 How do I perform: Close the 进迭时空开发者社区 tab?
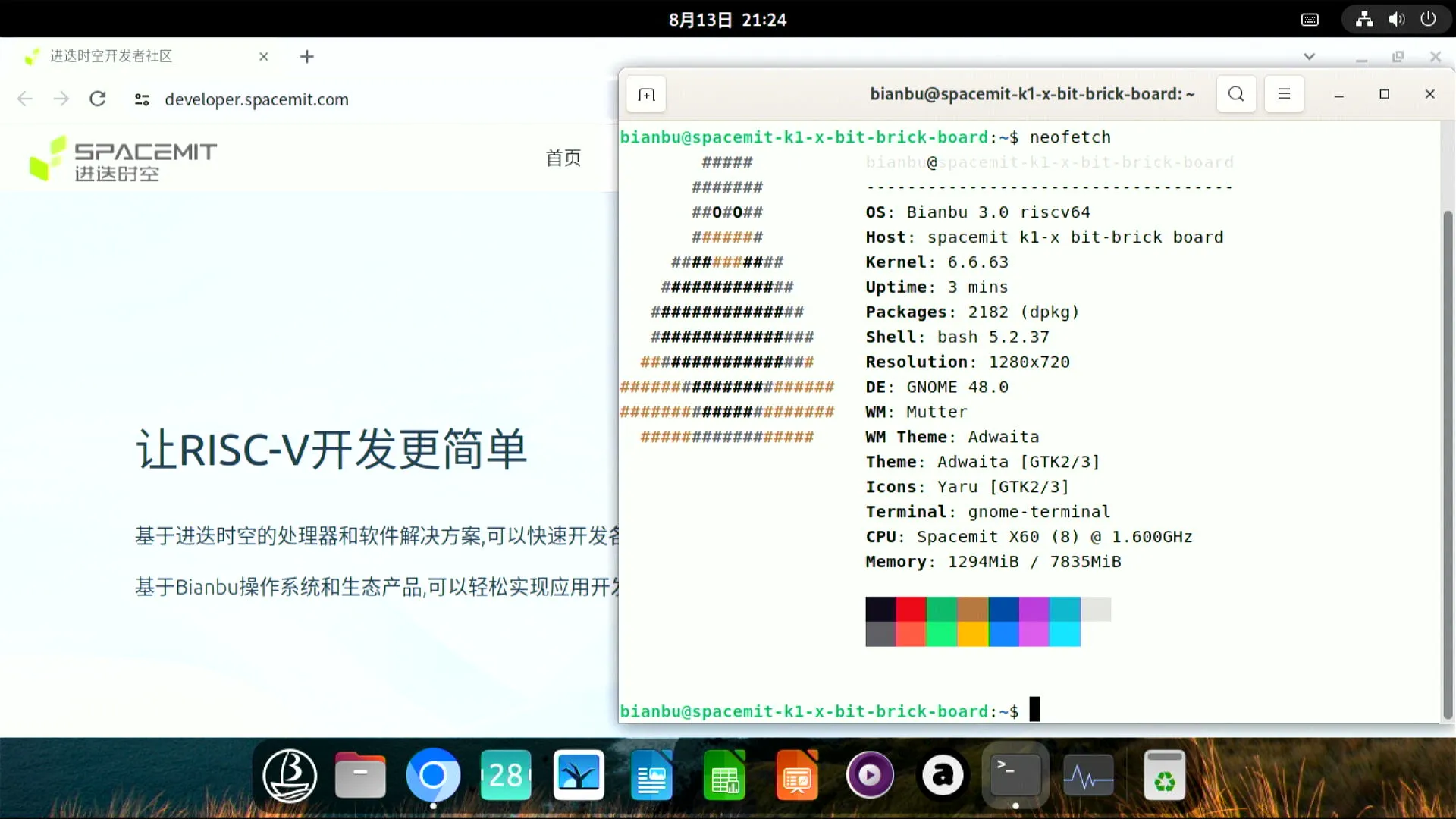tap(264, 57)
